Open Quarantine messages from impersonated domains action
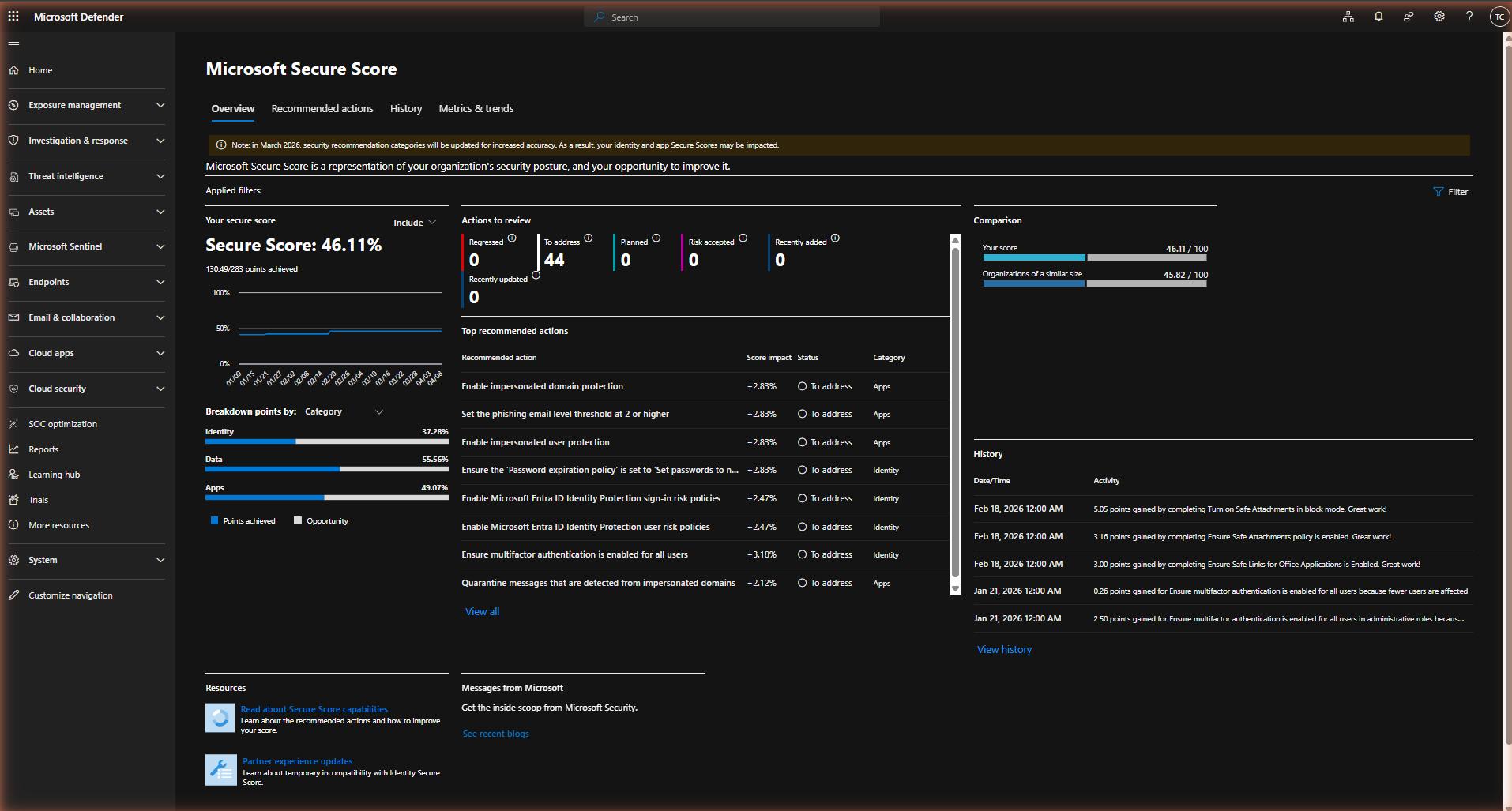The height and width of the screenshot is (811, 1512). [x=598, y=583]
